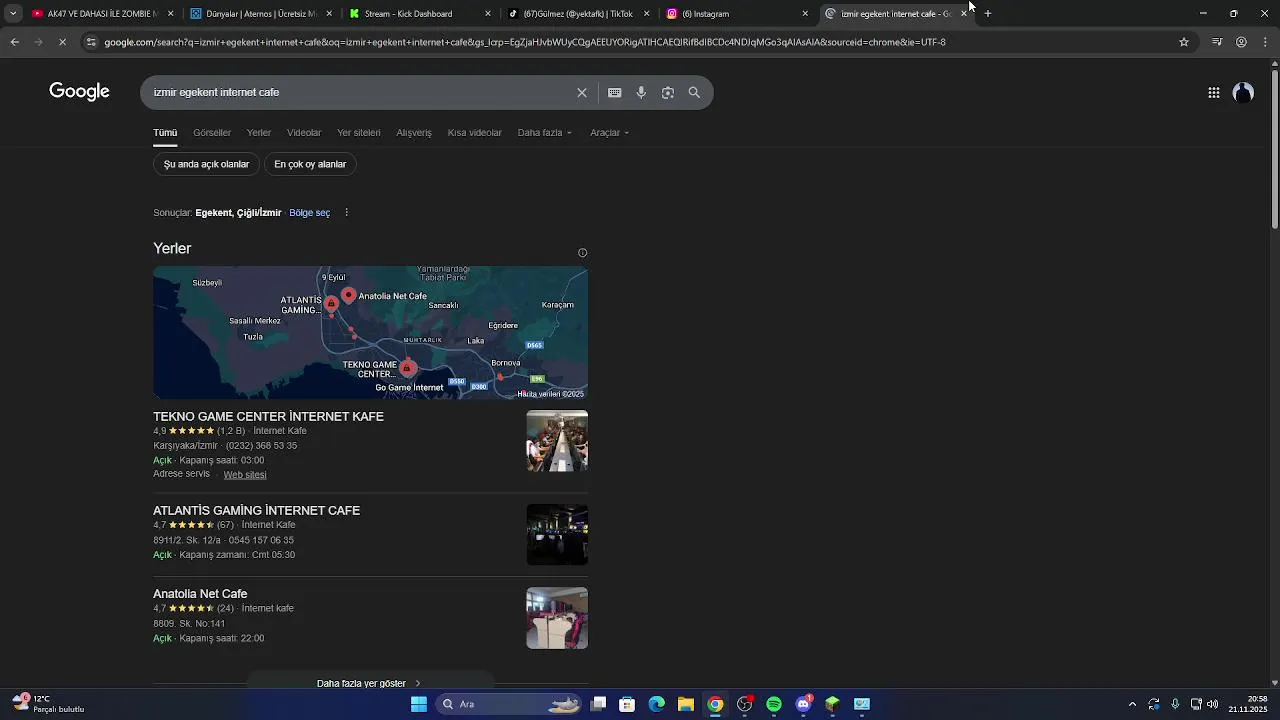Screen dimensions: 1280x720
Task: Switch to the Görseller tab
Action: point(212,132)
